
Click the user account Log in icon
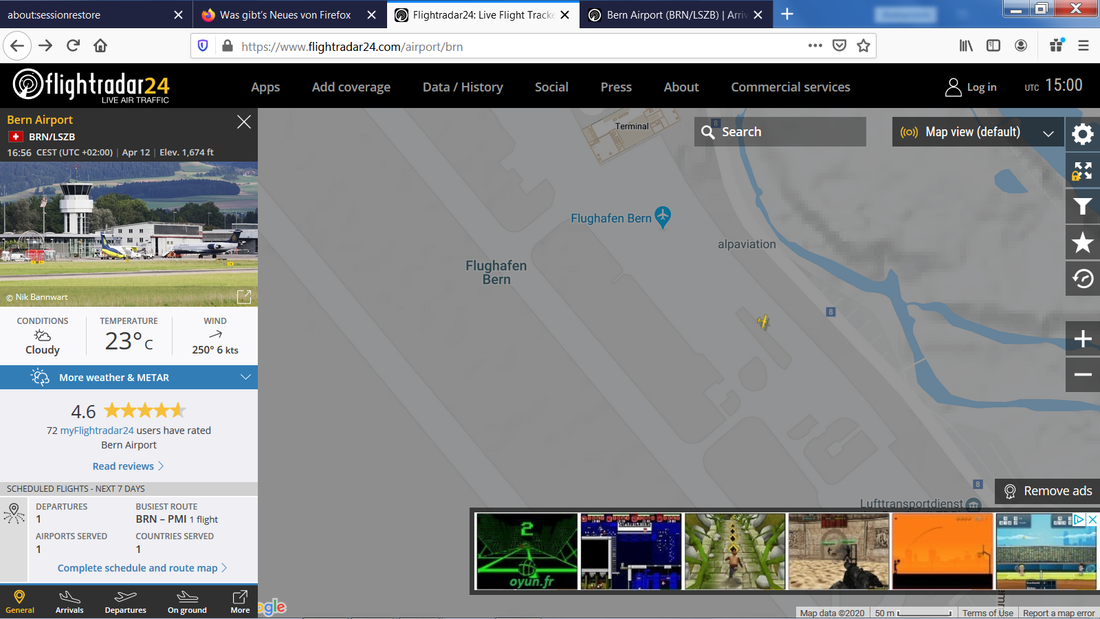coord(953,87)
